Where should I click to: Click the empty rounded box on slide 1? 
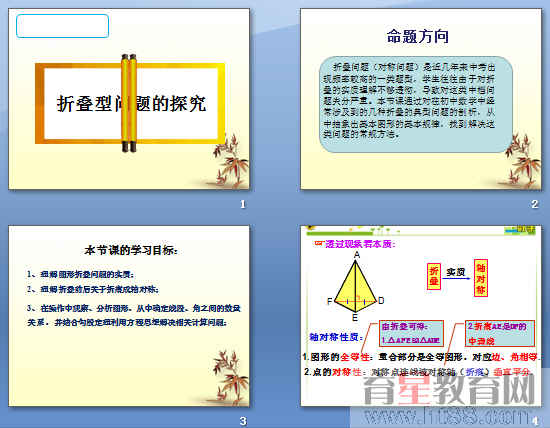(x=62, y=26)
